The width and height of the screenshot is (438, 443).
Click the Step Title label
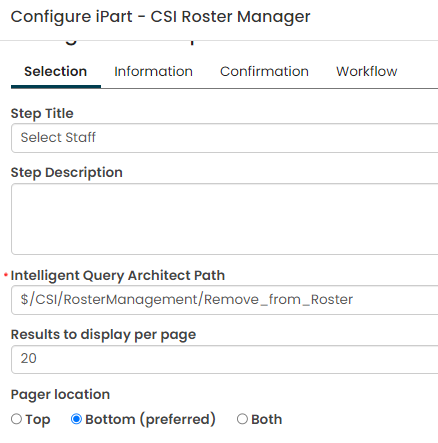pyautogui.click(x=42, y=114)
